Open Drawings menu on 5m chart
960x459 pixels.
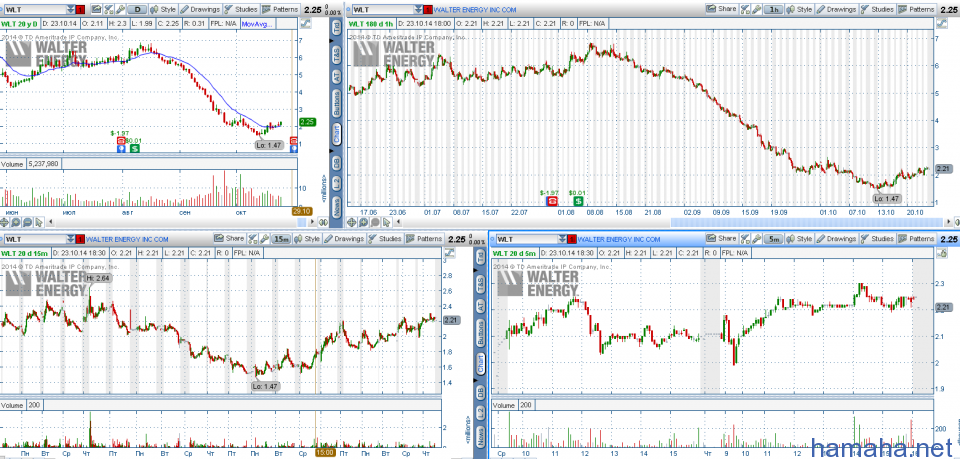tap(836, 239)
